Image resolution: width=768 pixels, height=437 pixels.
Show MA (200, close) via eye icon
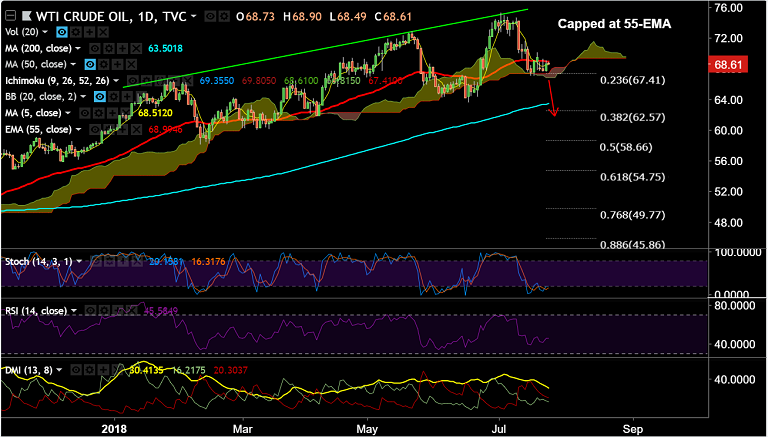pos(95,49)
